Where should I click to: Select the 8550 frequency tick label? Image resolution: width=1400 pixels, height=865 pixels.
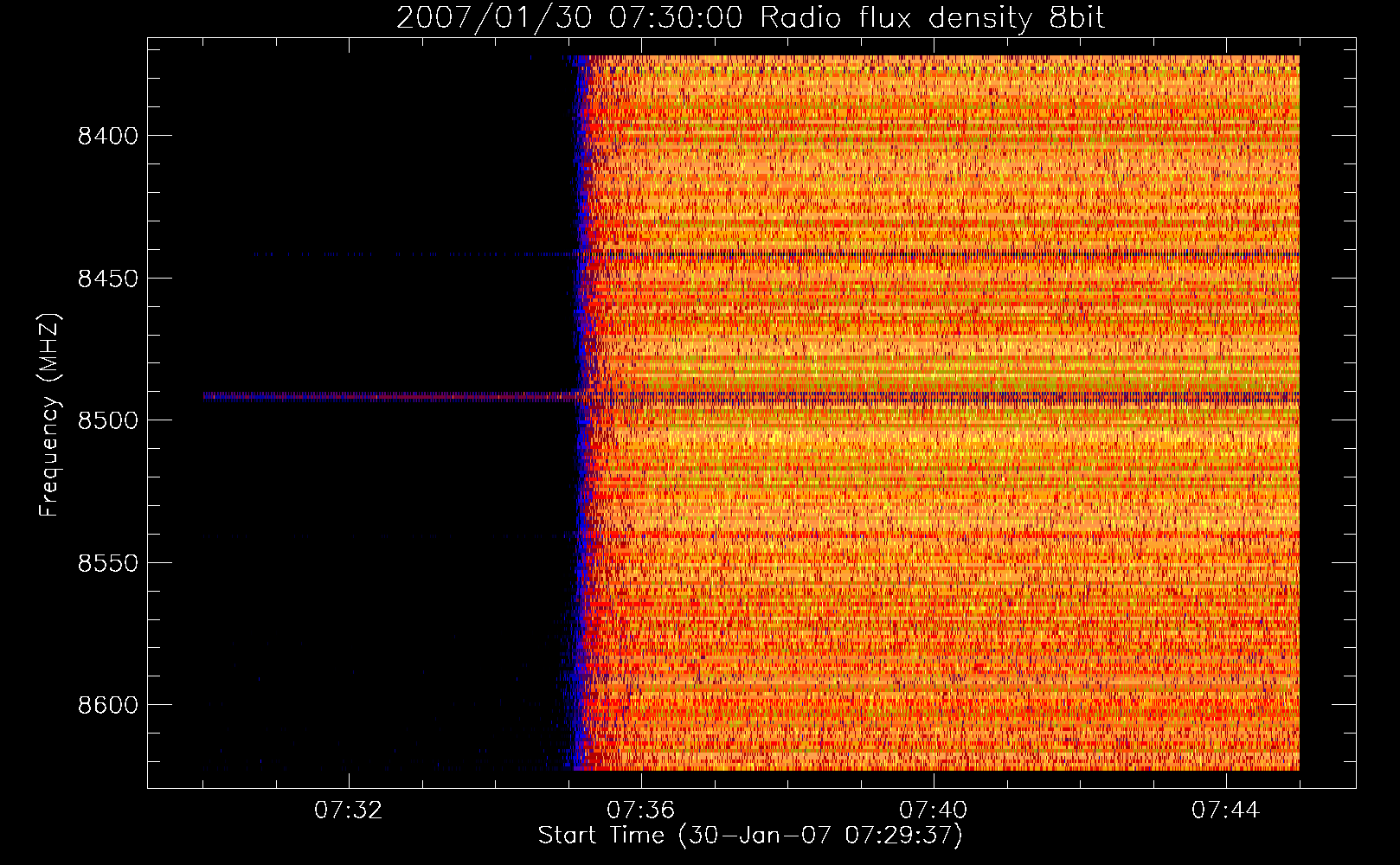tap(107, 563)
